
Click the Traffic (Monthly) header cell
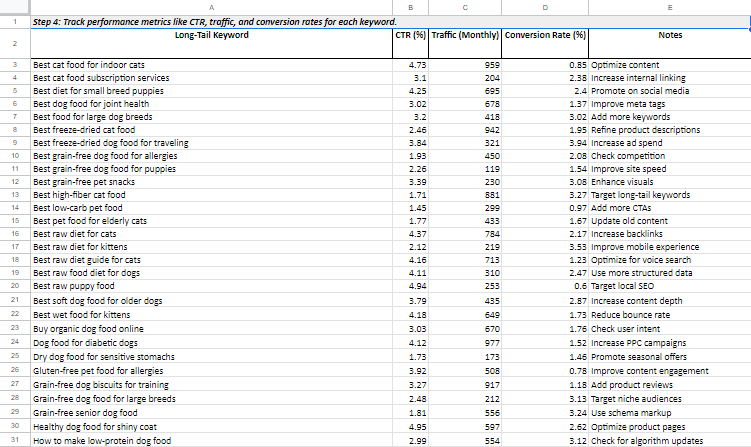coord(464,37)
